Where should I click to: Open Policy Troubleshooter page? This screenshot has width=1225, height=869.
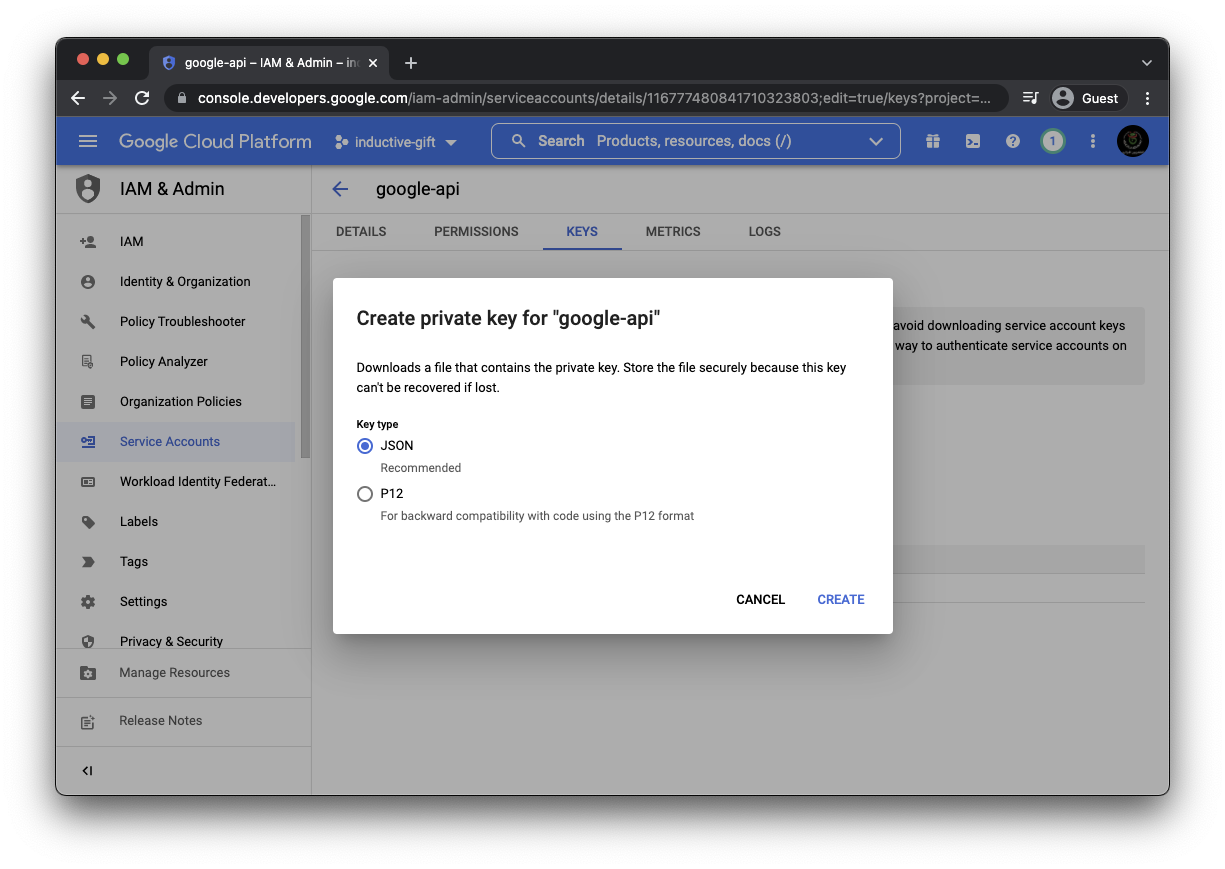[182, 322]
